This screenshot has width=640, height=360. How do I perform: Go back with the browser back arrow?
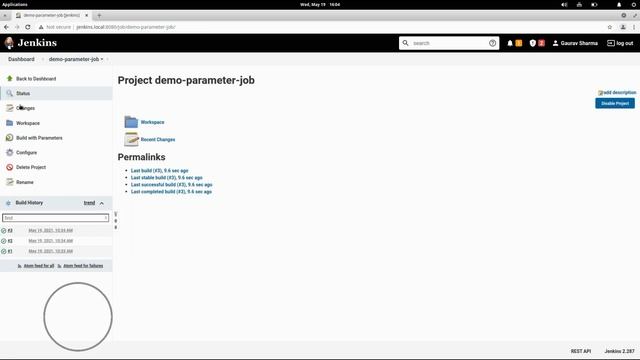6,27
